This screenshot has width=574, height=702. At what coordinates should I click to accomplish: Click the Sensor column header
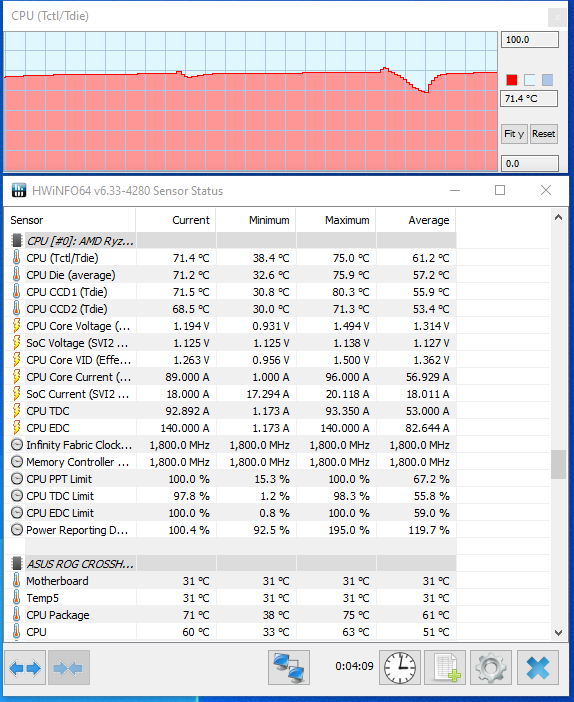pos(70,220)
